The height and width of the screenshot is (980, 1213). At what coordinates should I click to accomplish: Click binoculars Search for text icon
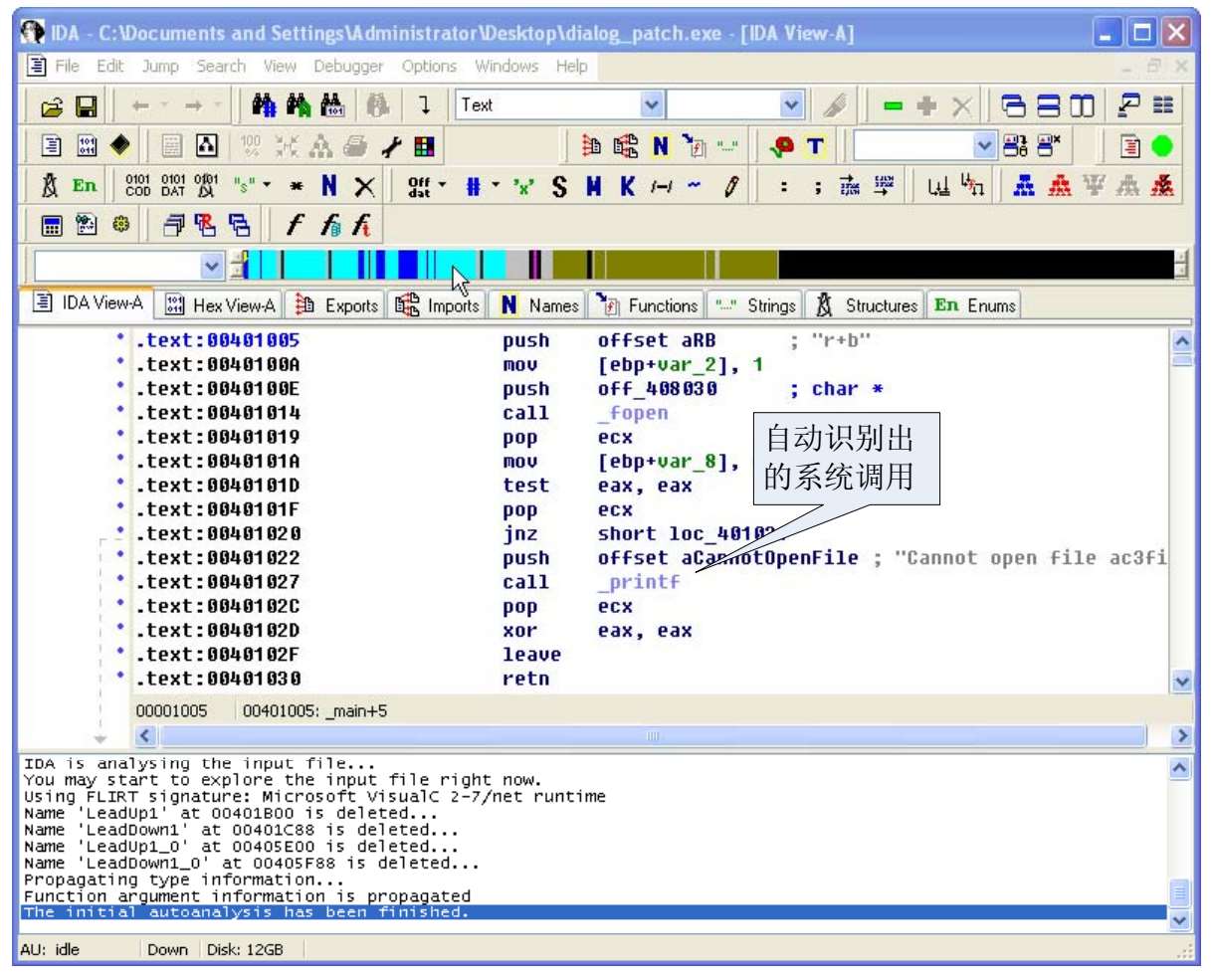click(298, 104)
